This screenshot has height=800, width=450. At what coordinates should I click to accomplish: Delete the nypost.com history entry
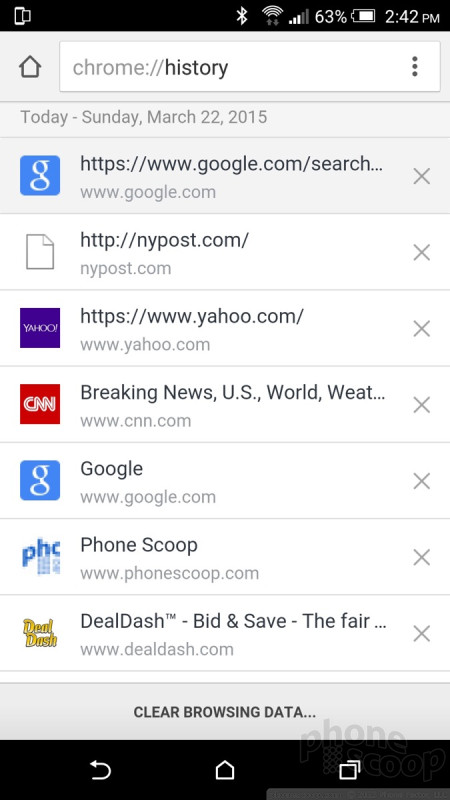421,253
